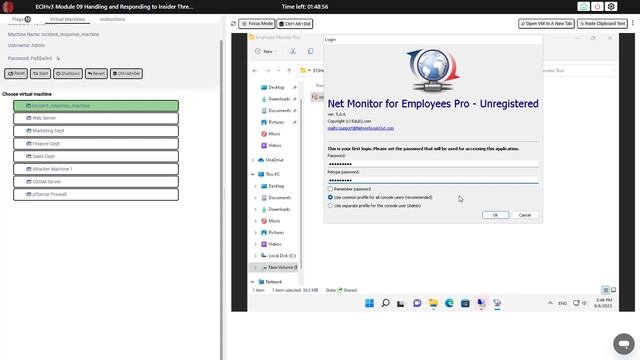
Task: Select separate profile for this console user
Action: [330, 206]
